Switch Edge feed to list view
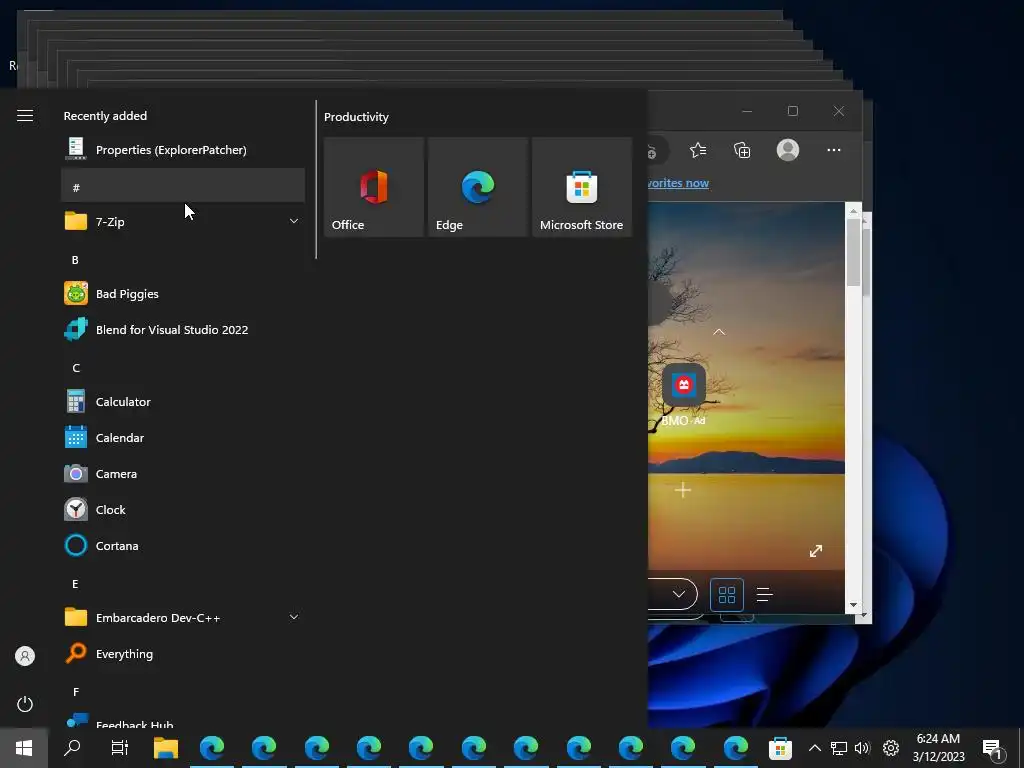Screen dimensions: 1024x768 (765, 594)
